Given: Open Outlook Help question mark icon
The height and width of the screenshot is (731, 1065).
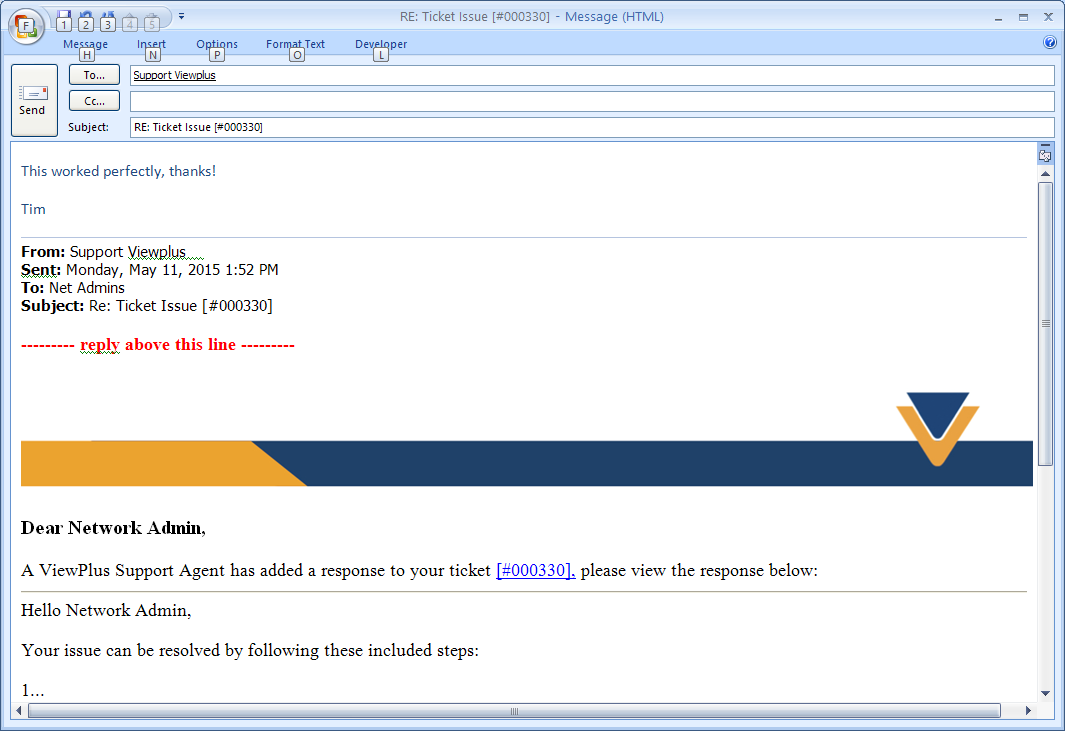Looking at the screenshot, I should point(1049,43).
